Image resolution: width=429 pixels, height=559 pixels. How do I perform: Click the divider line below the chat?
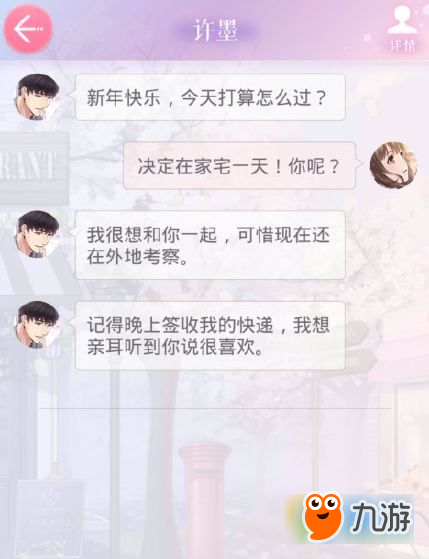pos(215,408)
